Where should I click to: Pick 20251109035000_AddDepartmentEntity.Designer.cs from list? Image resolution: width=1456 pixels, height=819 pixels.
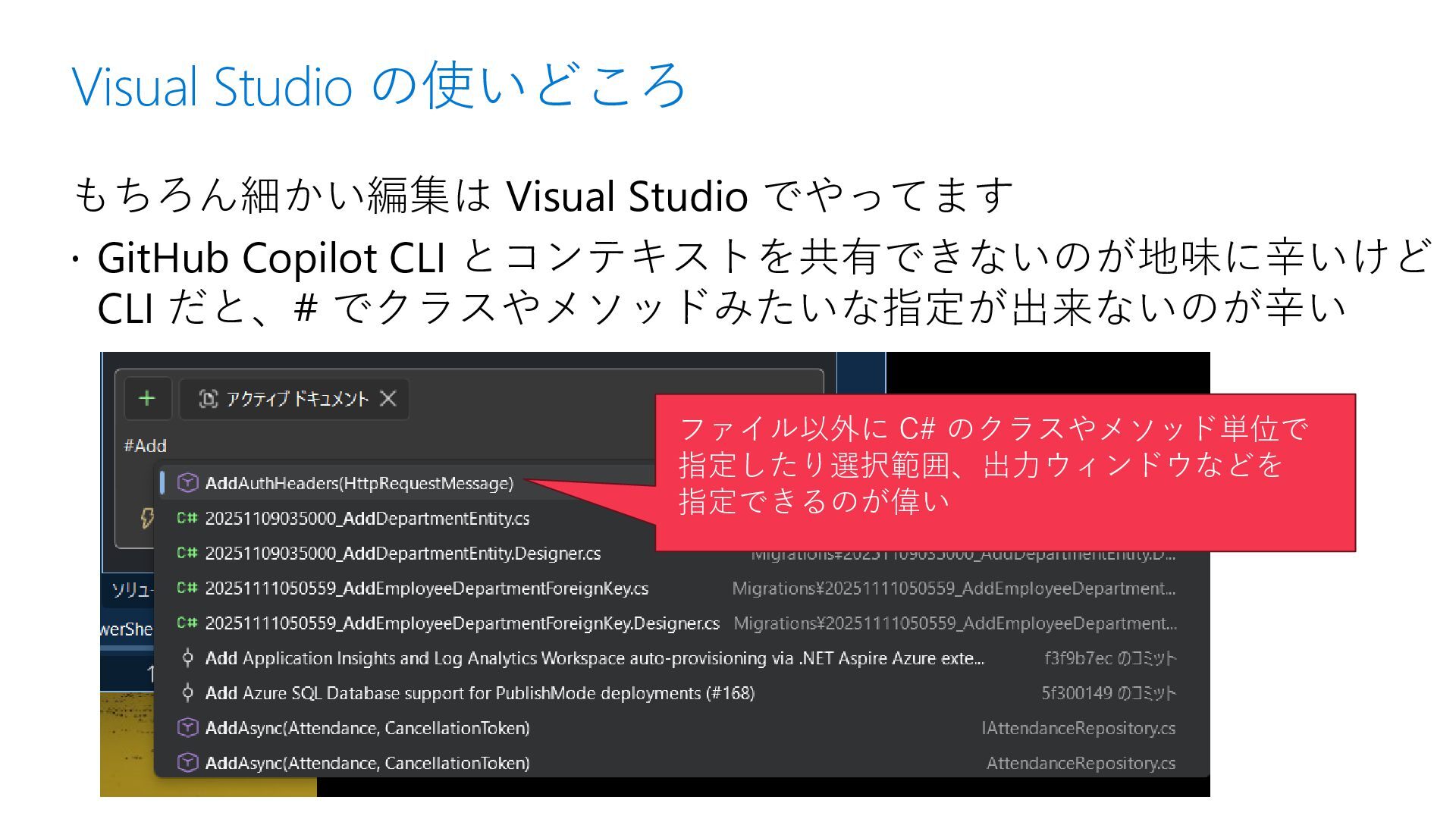coord(403,553)
